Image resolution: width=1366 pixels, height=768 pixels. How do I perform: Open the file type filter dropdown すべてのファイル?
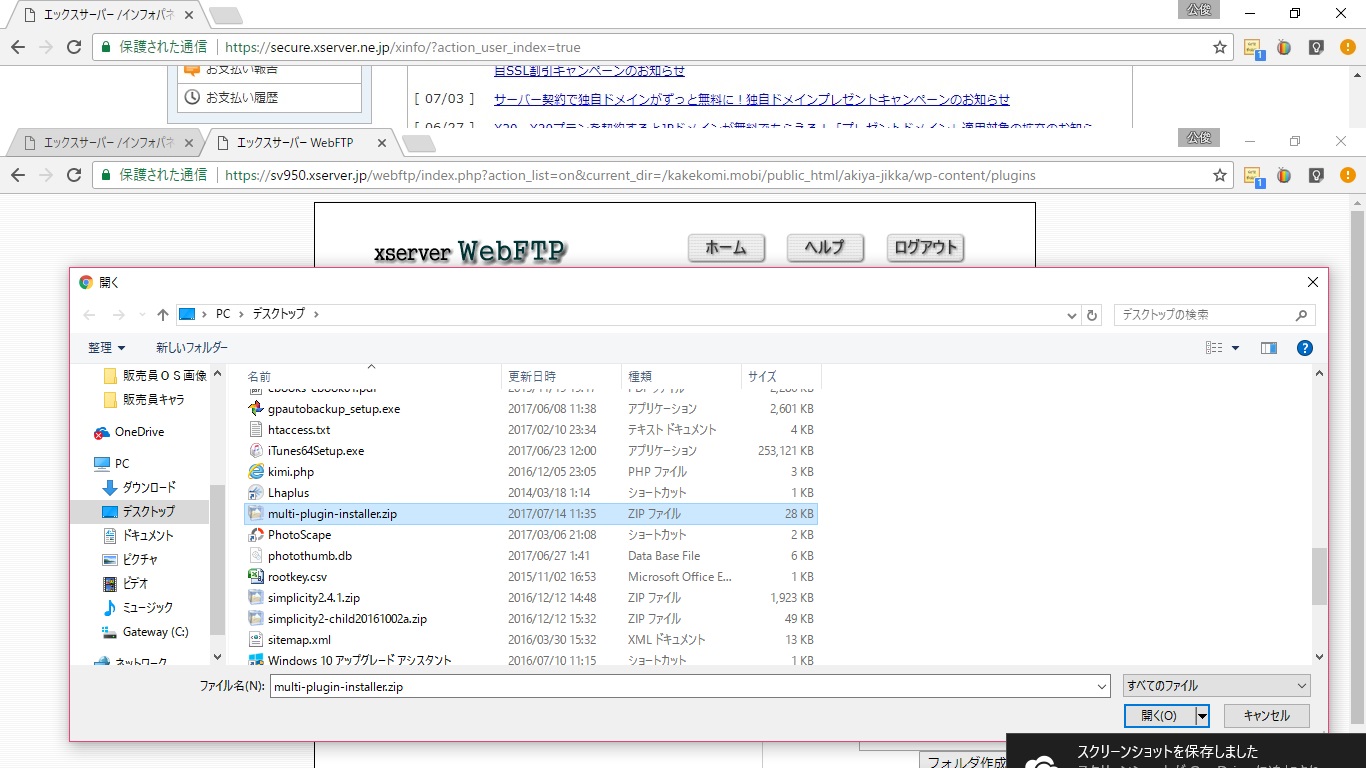pos(1216,686)
